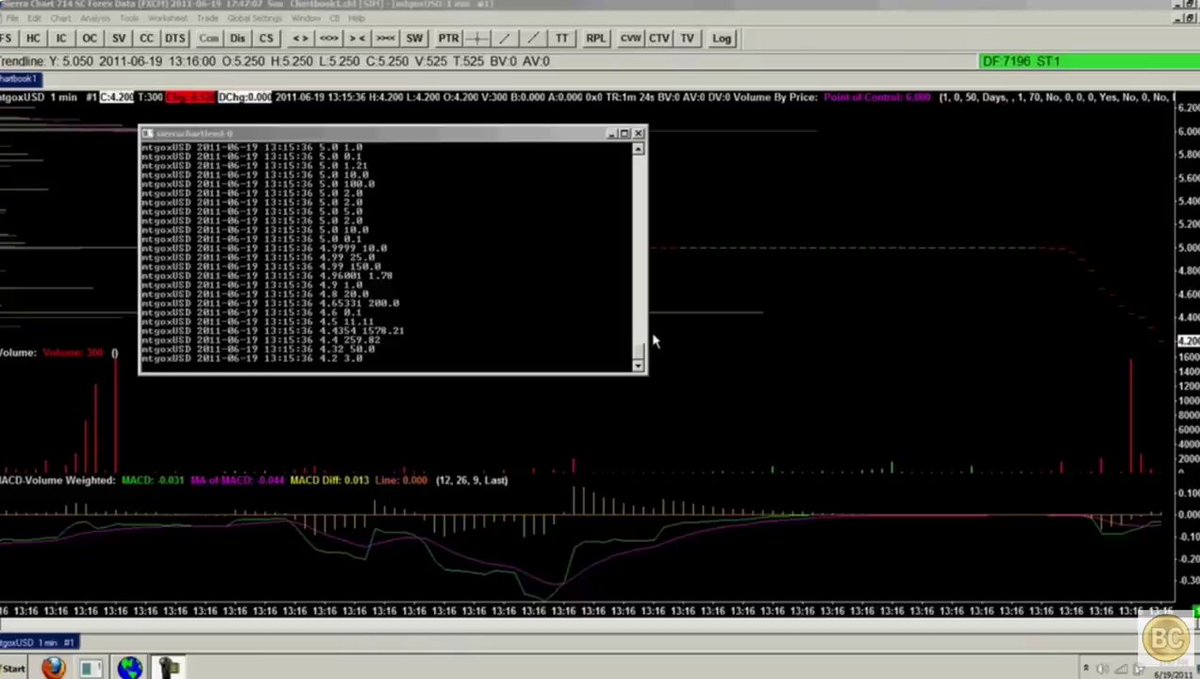
Task: Open Firefox from the taskbar
Action: pyautogui.click(x=53, y=666)
